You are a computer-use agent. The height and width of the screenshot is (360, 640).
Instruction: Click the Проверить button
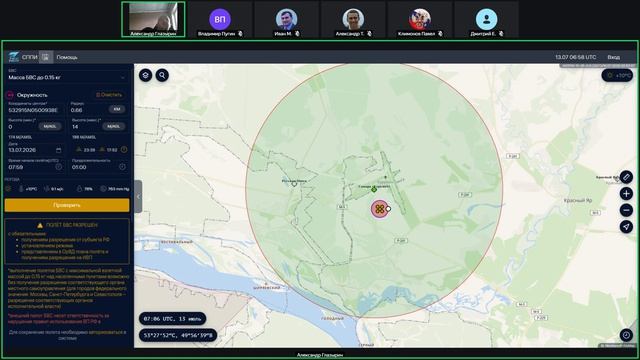[x=67, y=205]
